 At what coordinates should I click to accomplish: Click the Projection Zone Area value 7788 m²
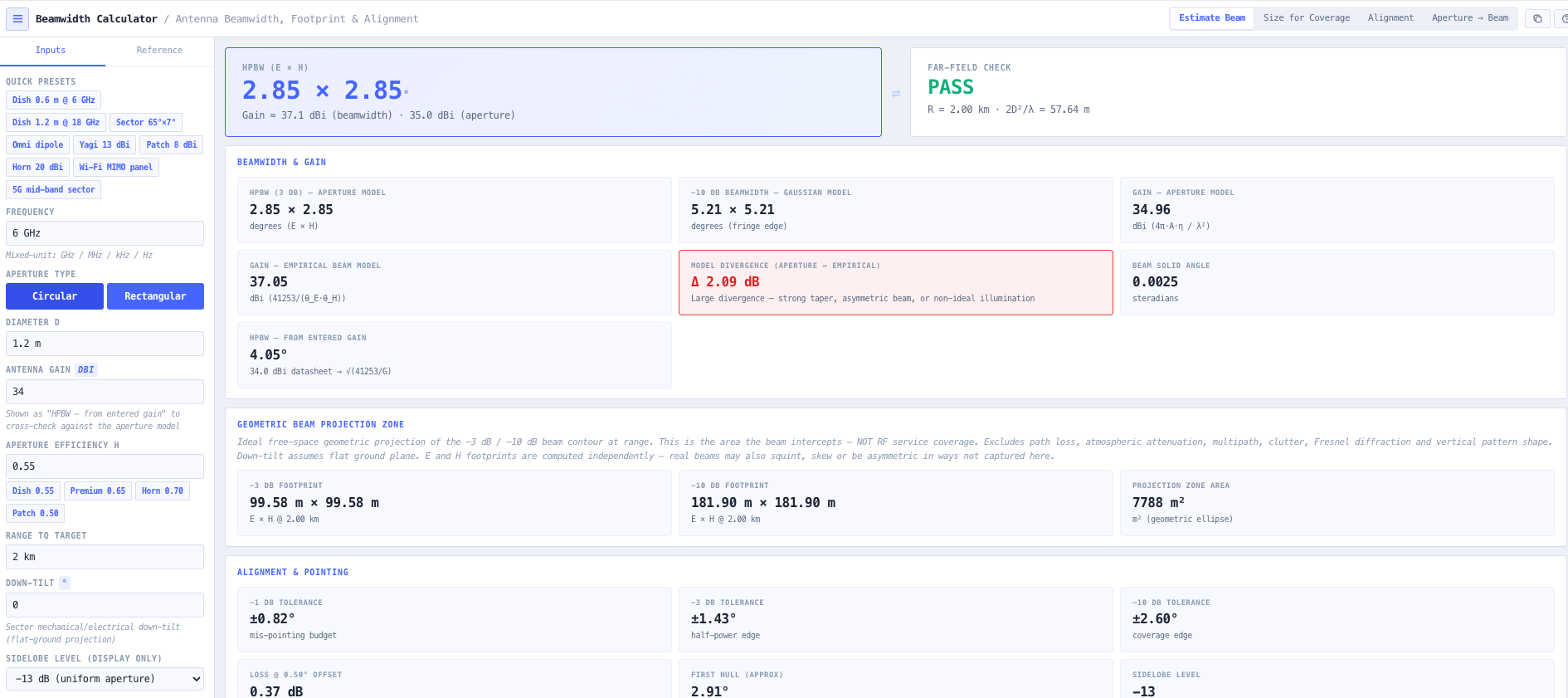[1158, 503]
